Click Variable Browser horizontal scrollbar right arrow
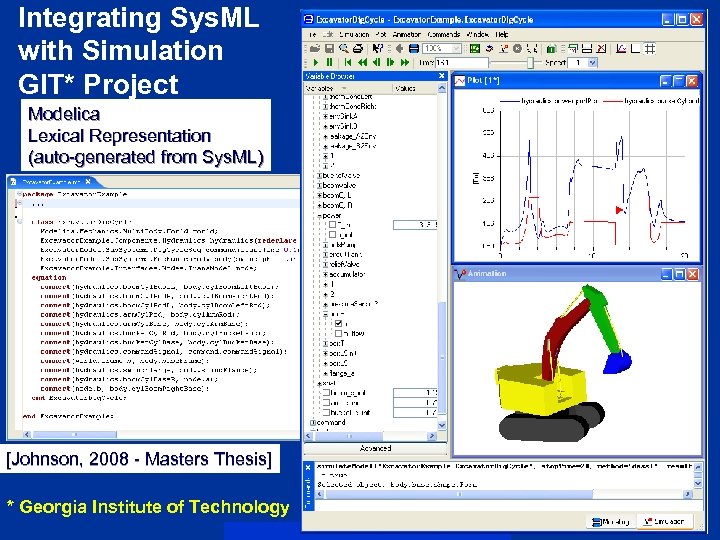The image size is (720, 540). coord(432,436)
